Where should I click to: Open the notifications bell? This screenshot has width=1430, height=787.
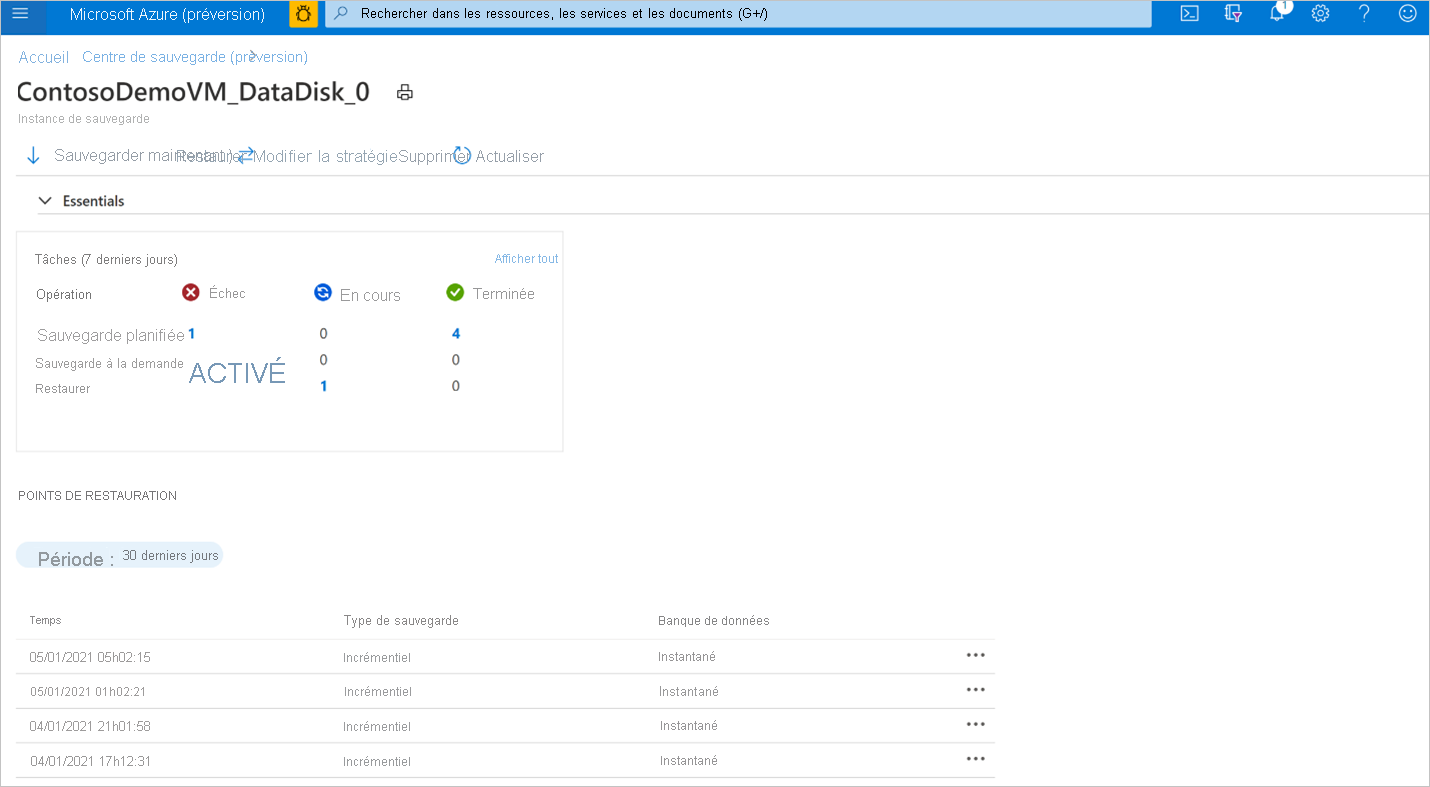coord(1277,13)
